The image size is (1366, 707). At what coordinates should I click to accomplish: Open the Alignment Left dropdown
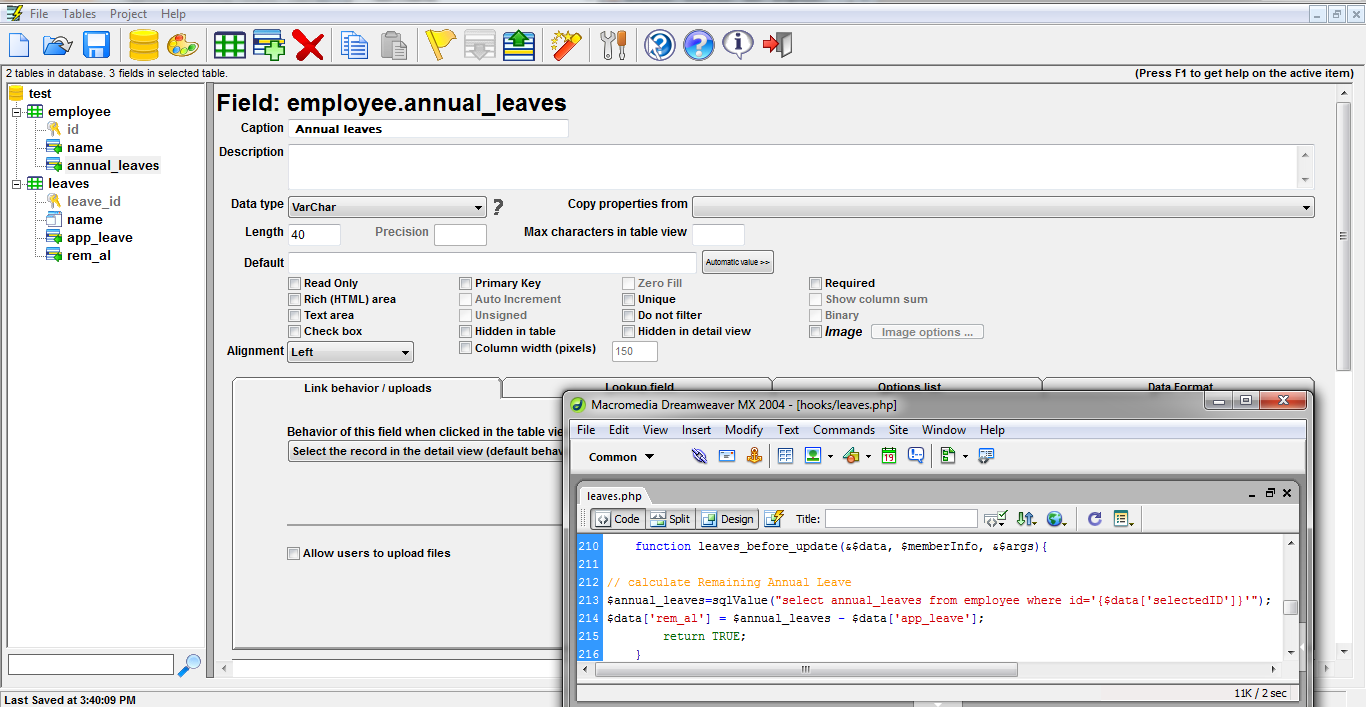tap(351, 352)
